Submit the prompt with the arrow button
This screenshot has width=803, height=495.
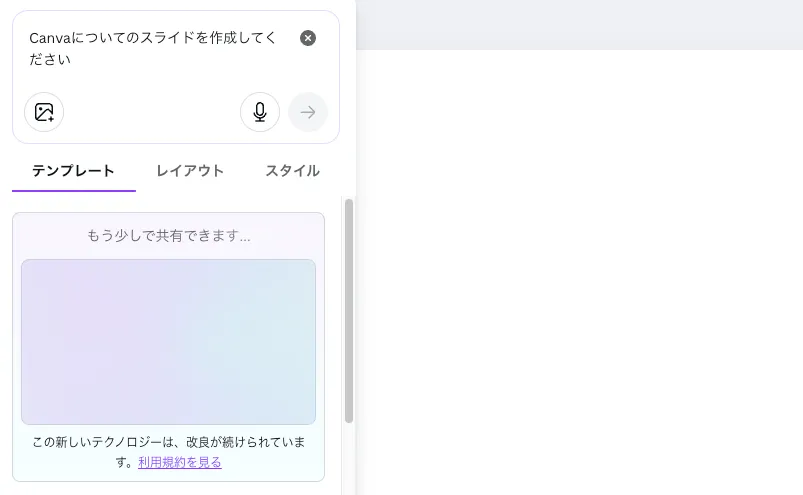pyautogui.click(x=308, y=112)
